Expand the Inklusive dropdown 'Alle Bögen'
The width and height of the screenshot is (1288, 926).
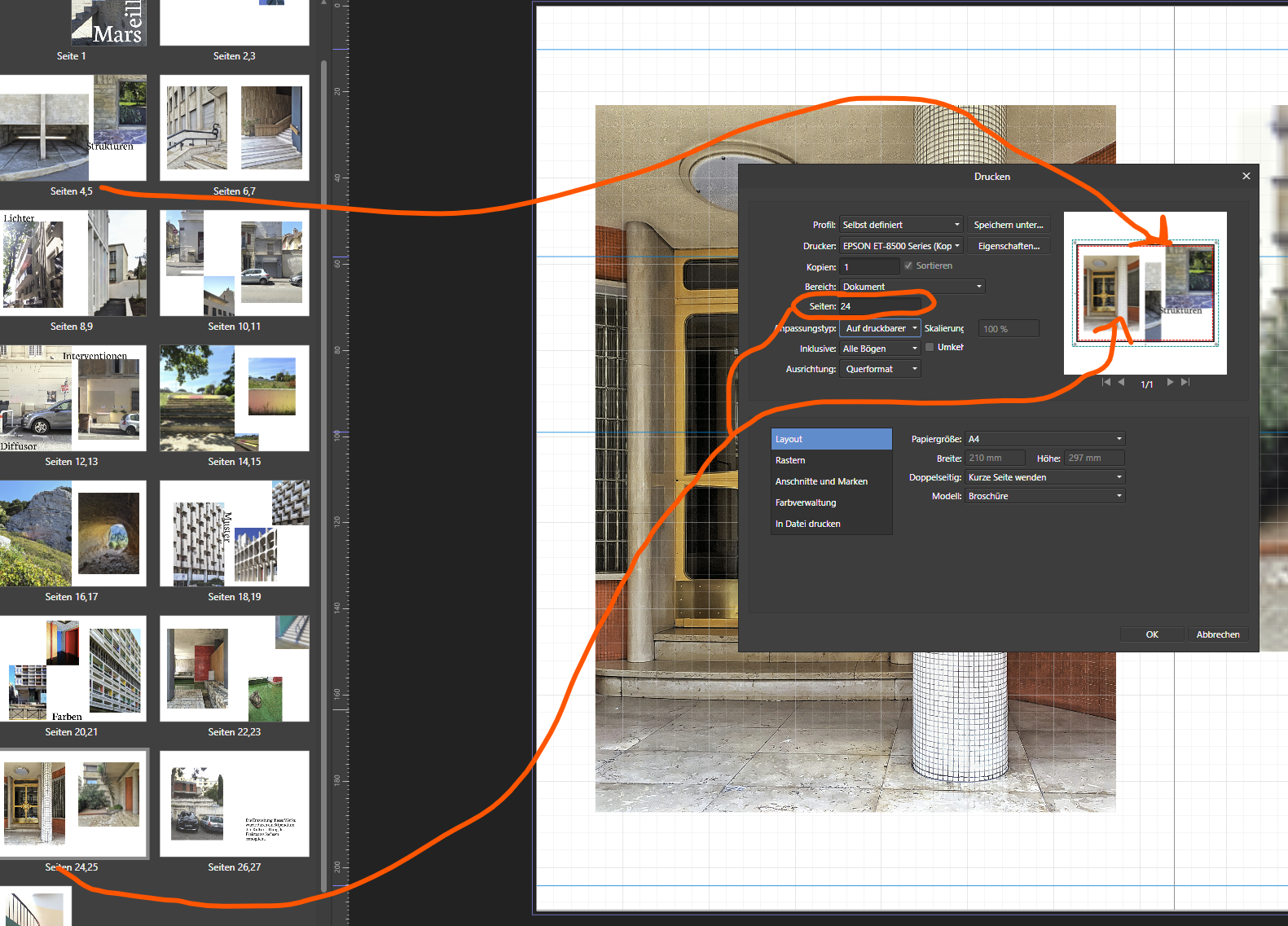click(881, 349)
